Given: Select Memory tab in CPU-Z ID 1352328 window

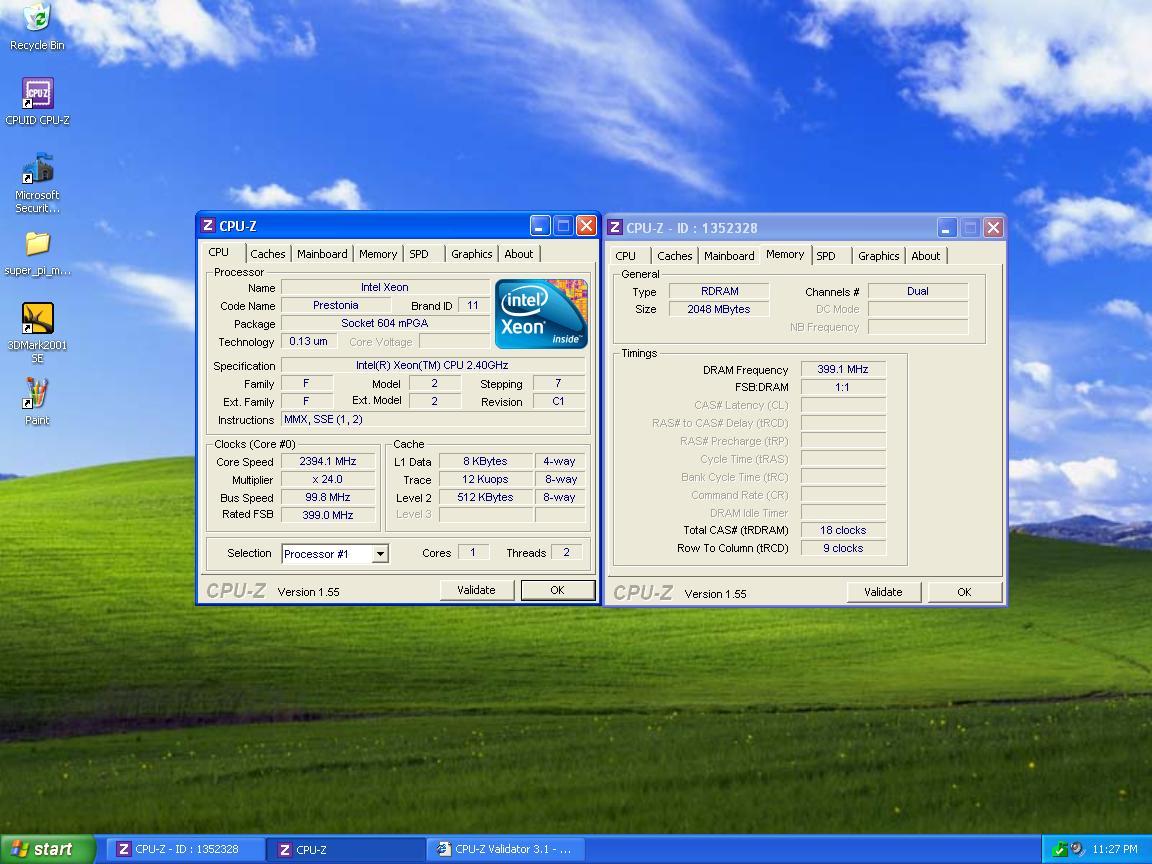Looking at the screenshot, I should (x=785, y=254).
